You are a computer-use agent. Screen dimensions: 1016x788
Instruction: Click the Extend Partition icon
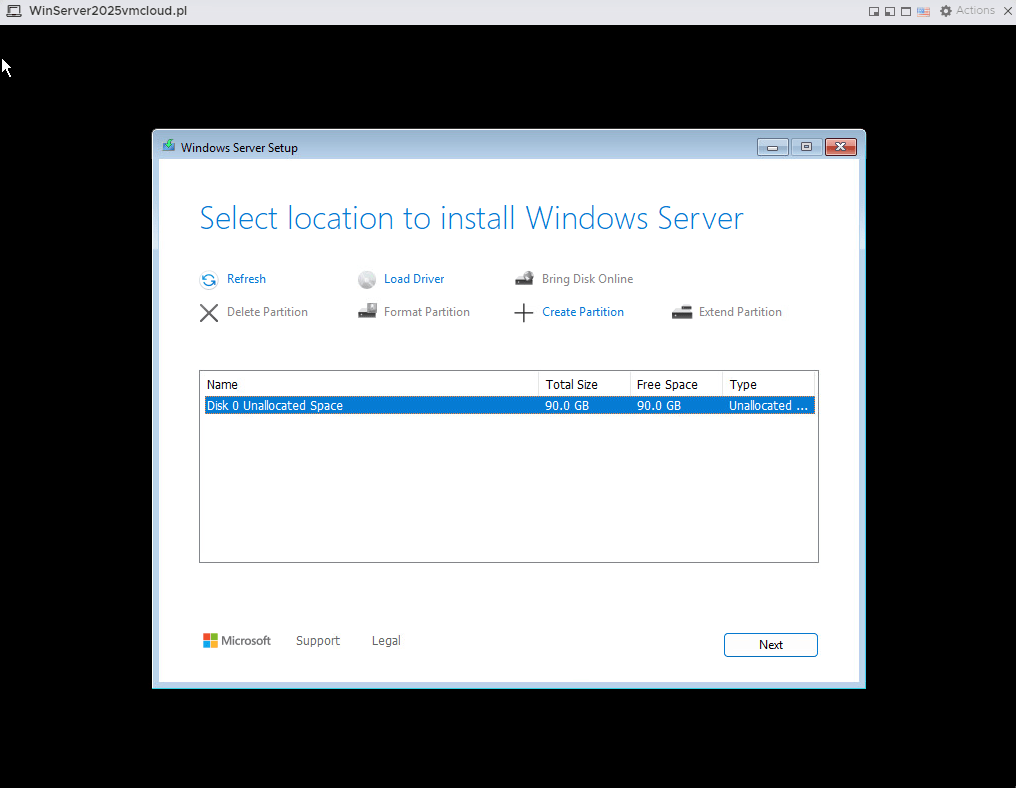click(x=682, y=312)
